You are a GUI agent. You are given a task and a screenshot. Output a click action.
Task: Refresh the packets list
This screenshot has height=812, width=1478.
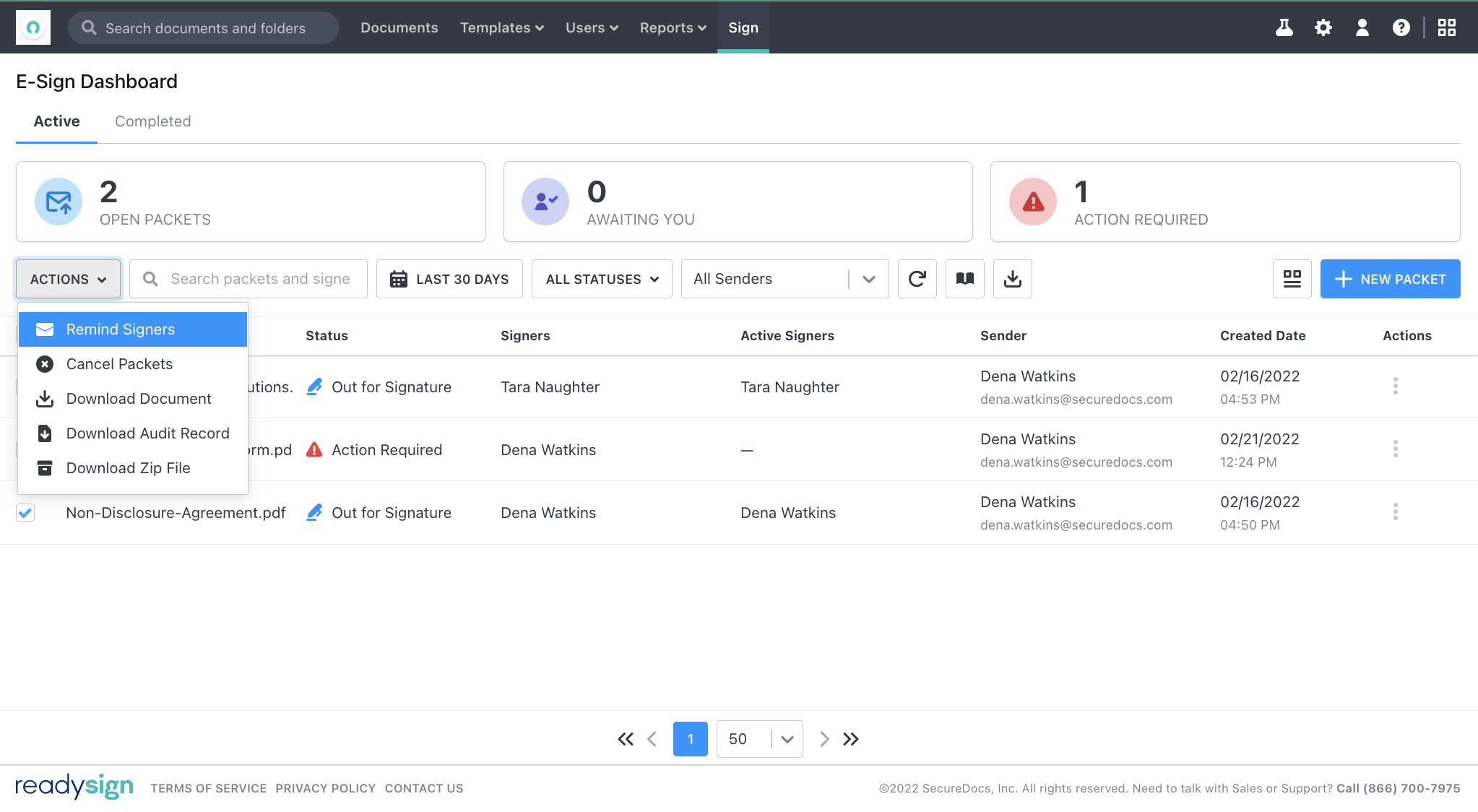(917, 278)
